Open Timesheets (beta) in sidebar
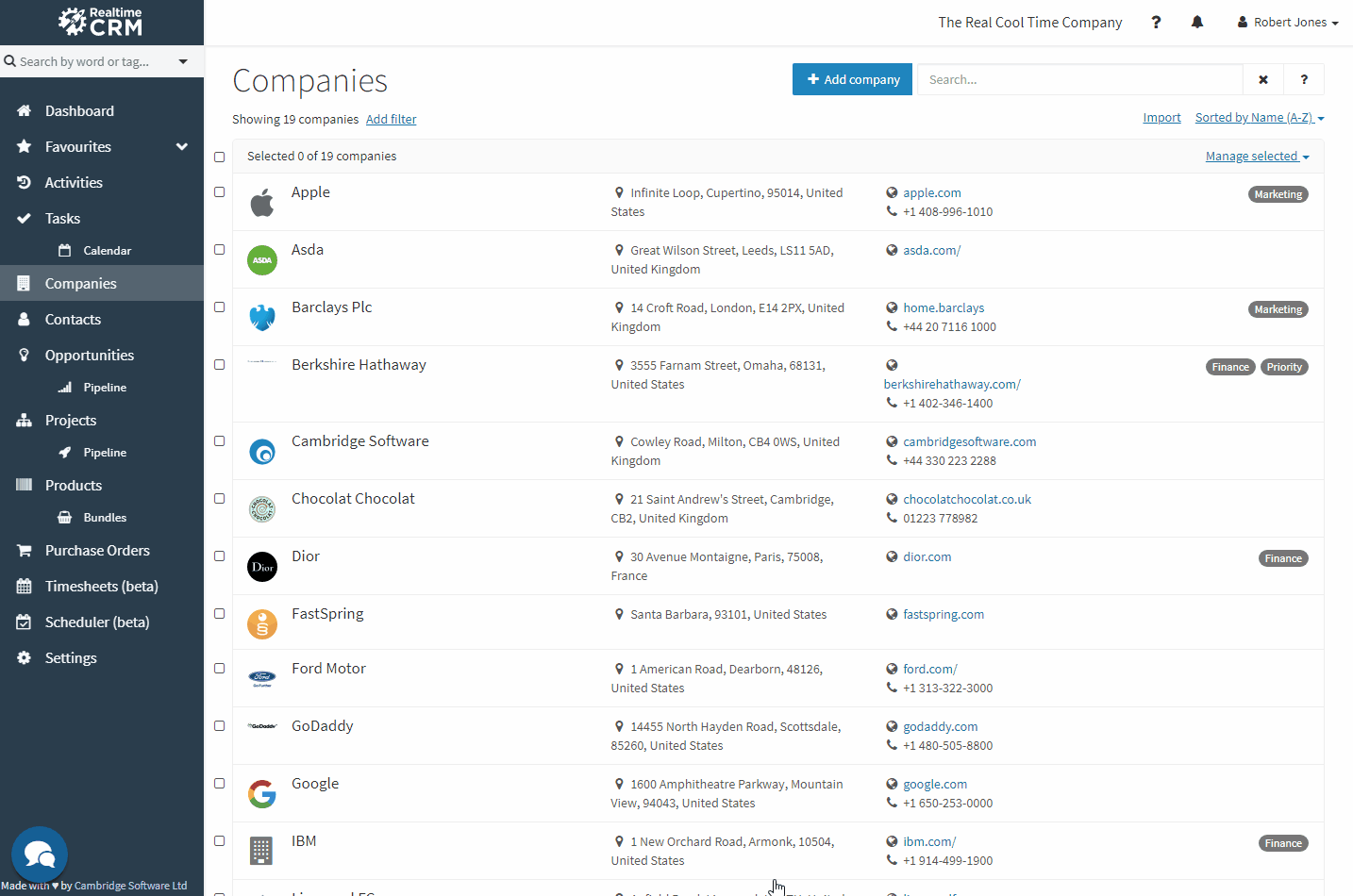 click(102, 587)
